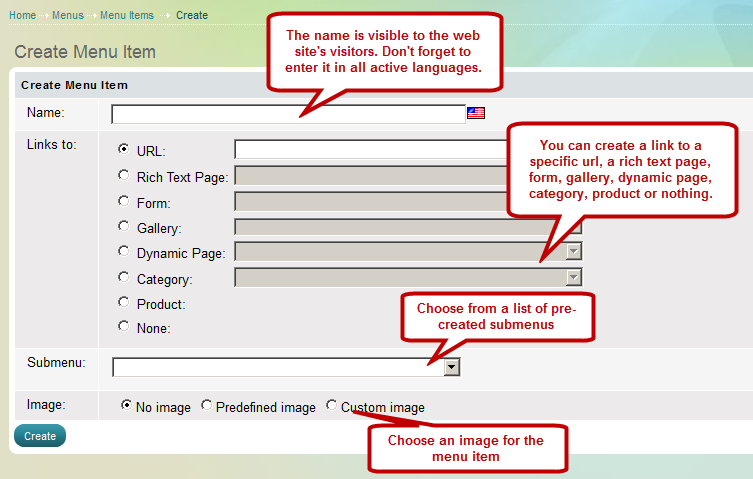Image resolution: width=753 pixels, height=479 pixels.
Task: Select the Gallery link option
Action: (x=124, y=226)
